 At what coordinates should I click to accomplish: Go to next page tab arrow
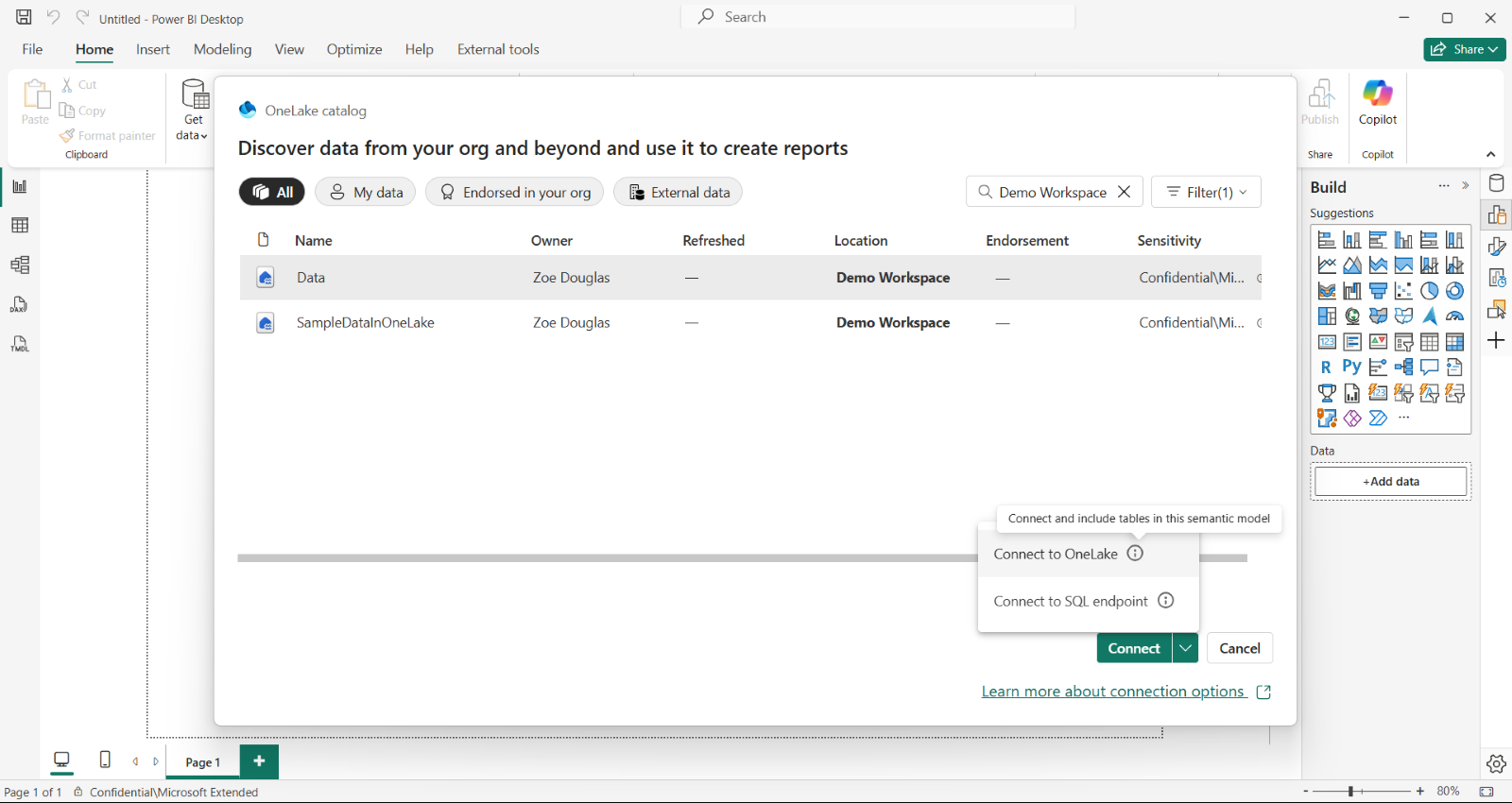pos(156,761)
